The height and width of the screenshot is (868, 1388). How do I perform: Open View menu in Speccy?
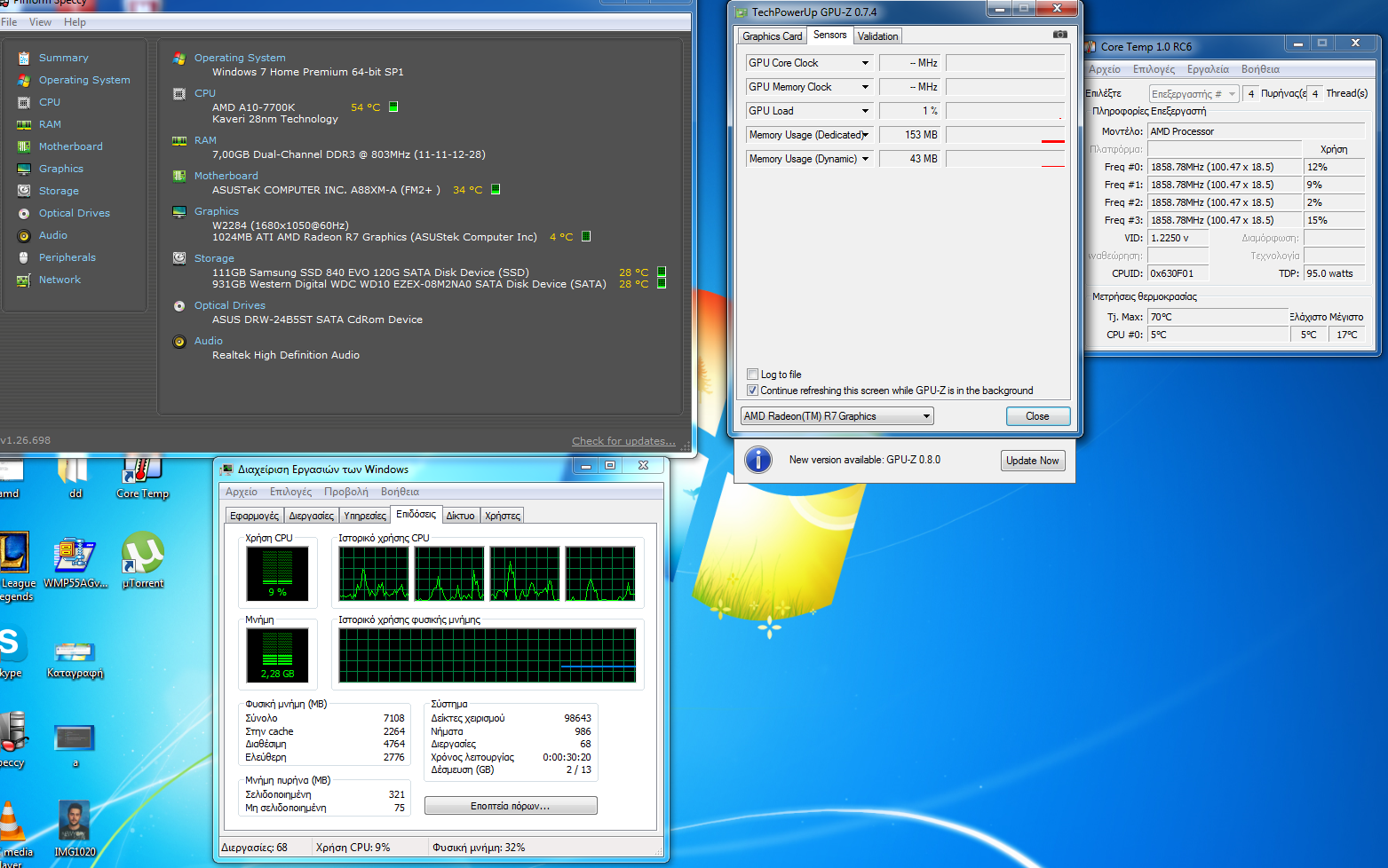(x=40, y=22)
